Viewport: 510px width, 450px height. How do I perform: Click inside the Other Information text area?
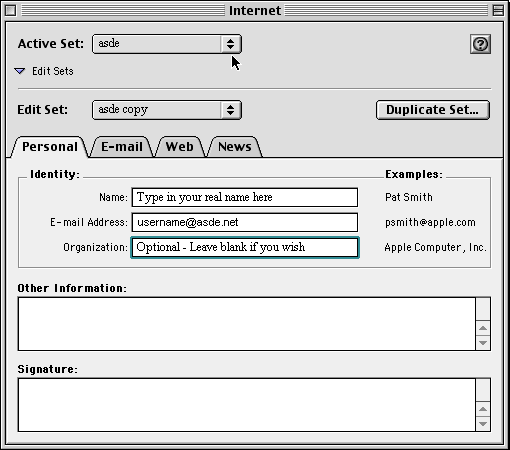click(x=247, y=324)
